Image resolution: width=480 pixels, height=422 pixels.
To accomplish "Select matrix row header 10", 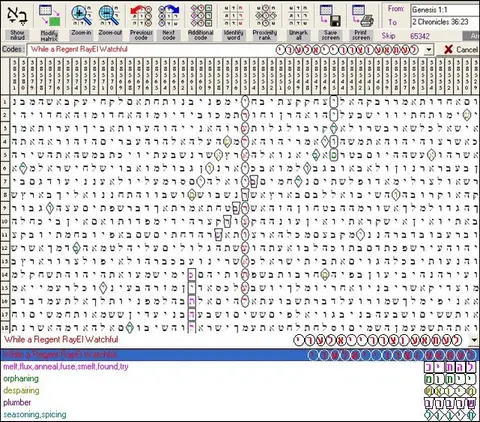I will coord(5,221).
